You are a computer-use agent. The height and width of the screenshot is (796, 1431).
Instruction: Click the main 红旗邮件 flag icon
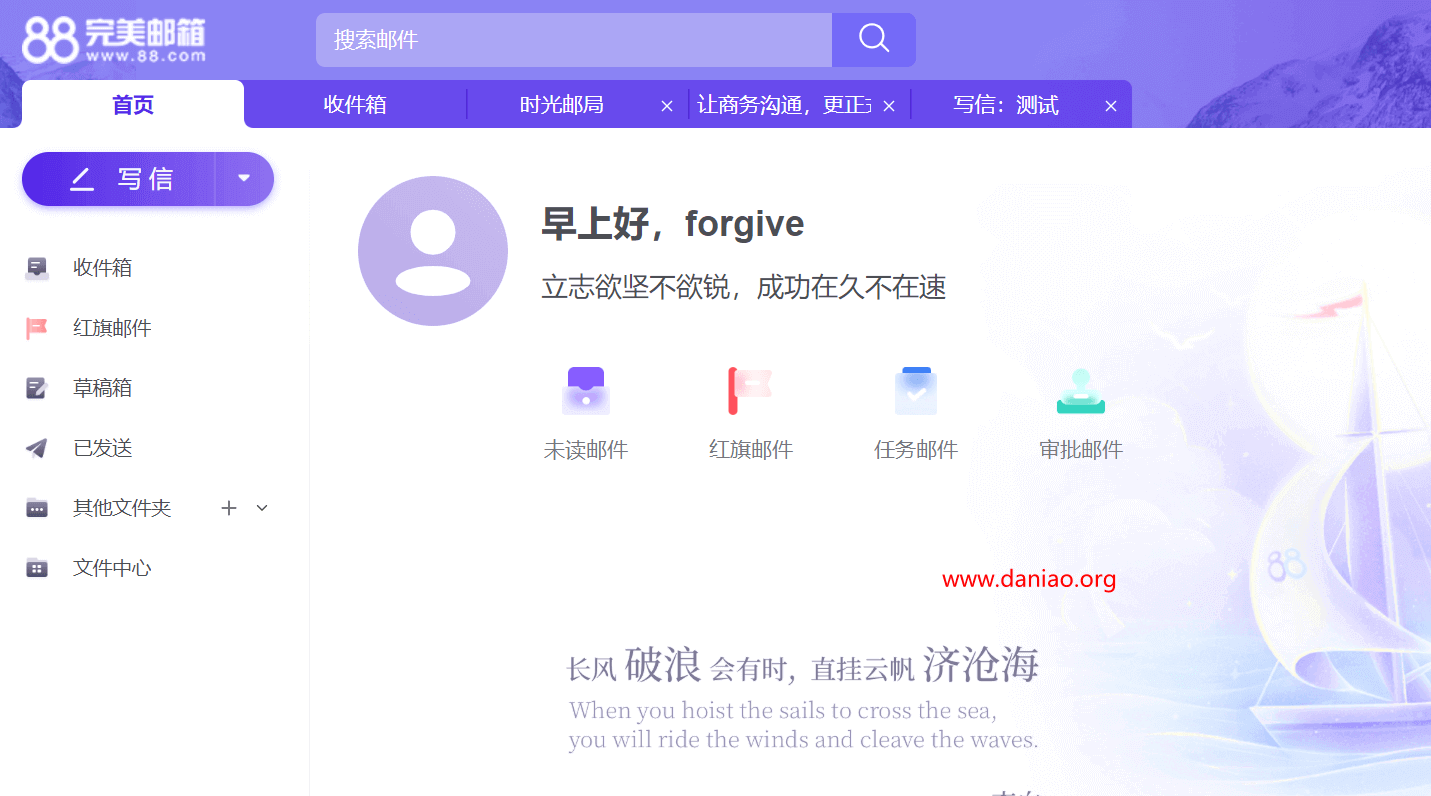pyautogui.click(x=751, y=391)
